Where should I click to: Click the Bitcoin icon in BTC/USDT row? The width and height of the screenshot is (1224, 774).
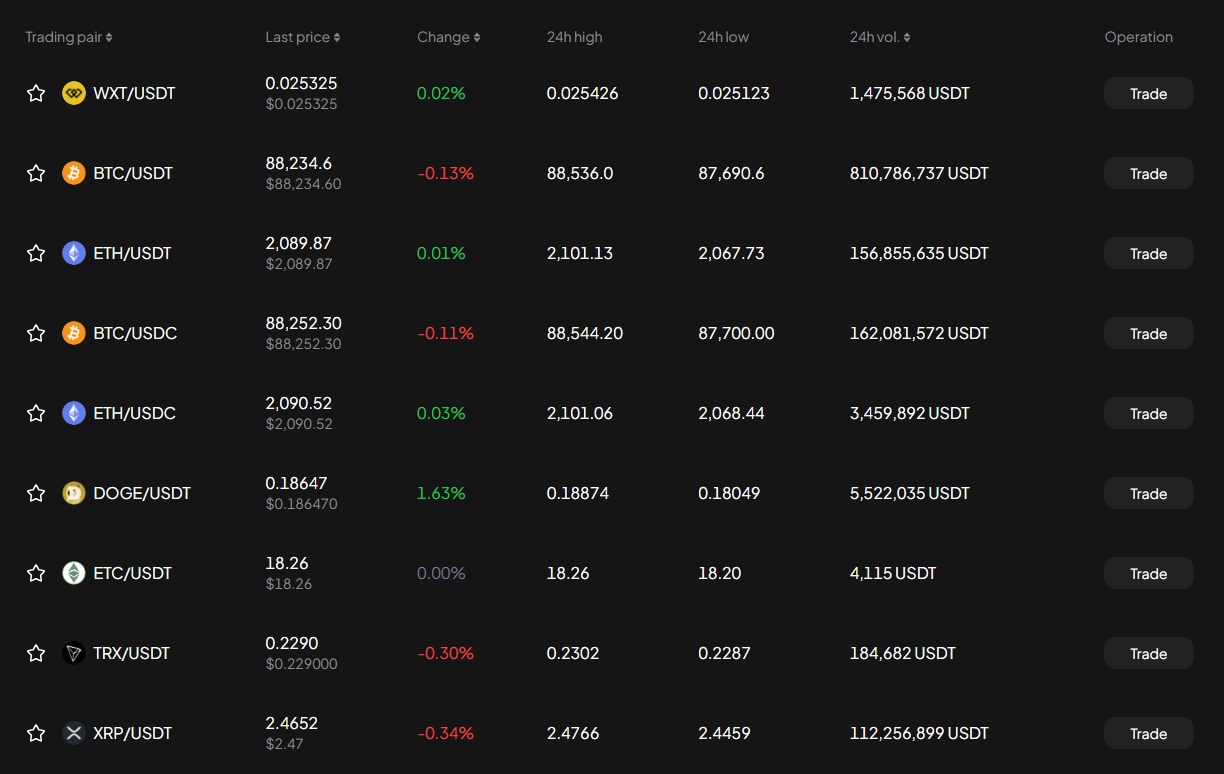pos(74,173)
